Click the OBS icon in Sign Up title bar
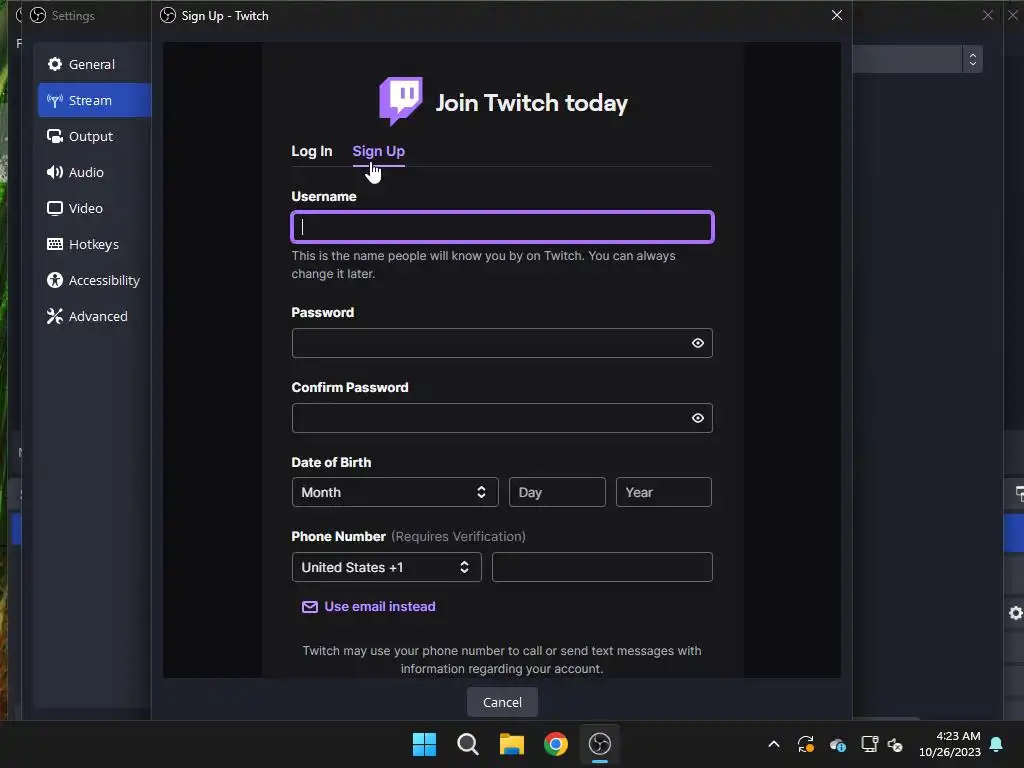Image resolution: width=1024 pixels, height=768 pixels. tap(168, 15)
